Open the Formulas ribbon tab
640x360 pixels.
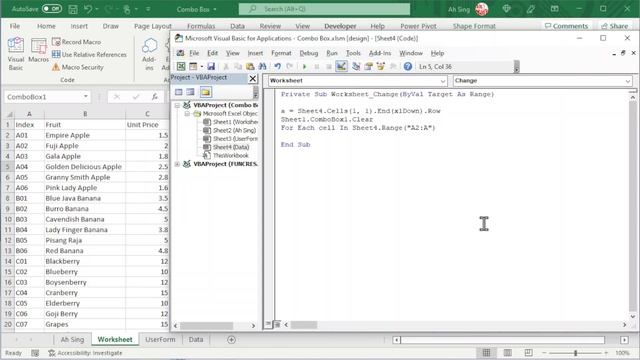201,26
